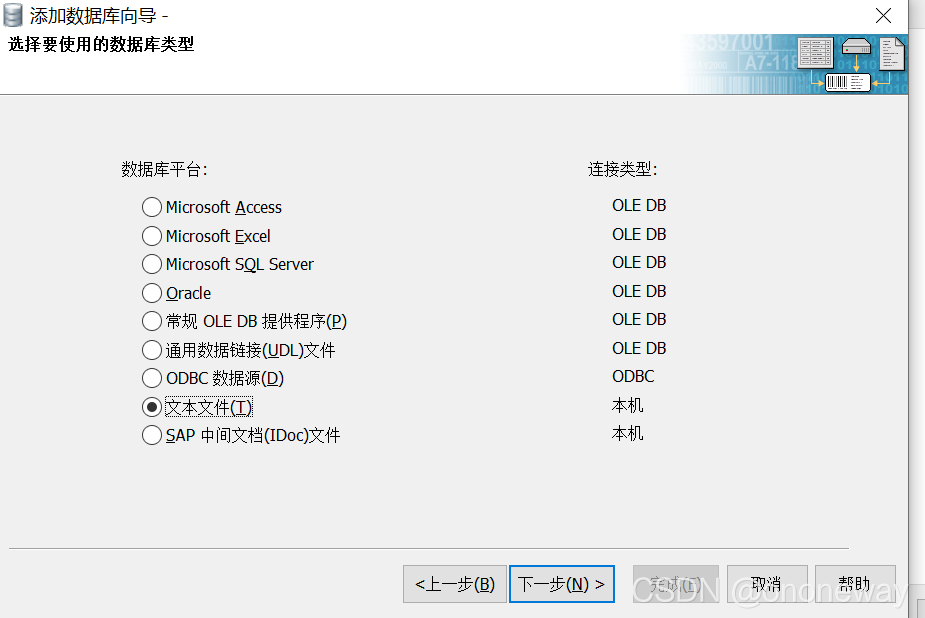Click ODBC connection type text
This screenshot has width=925, height=618.
633,376
